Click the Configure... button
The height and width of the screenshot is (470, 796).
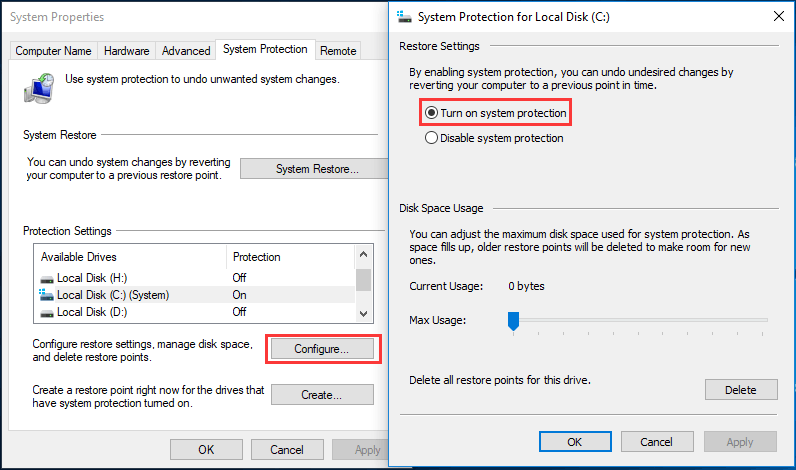[322, 349]
